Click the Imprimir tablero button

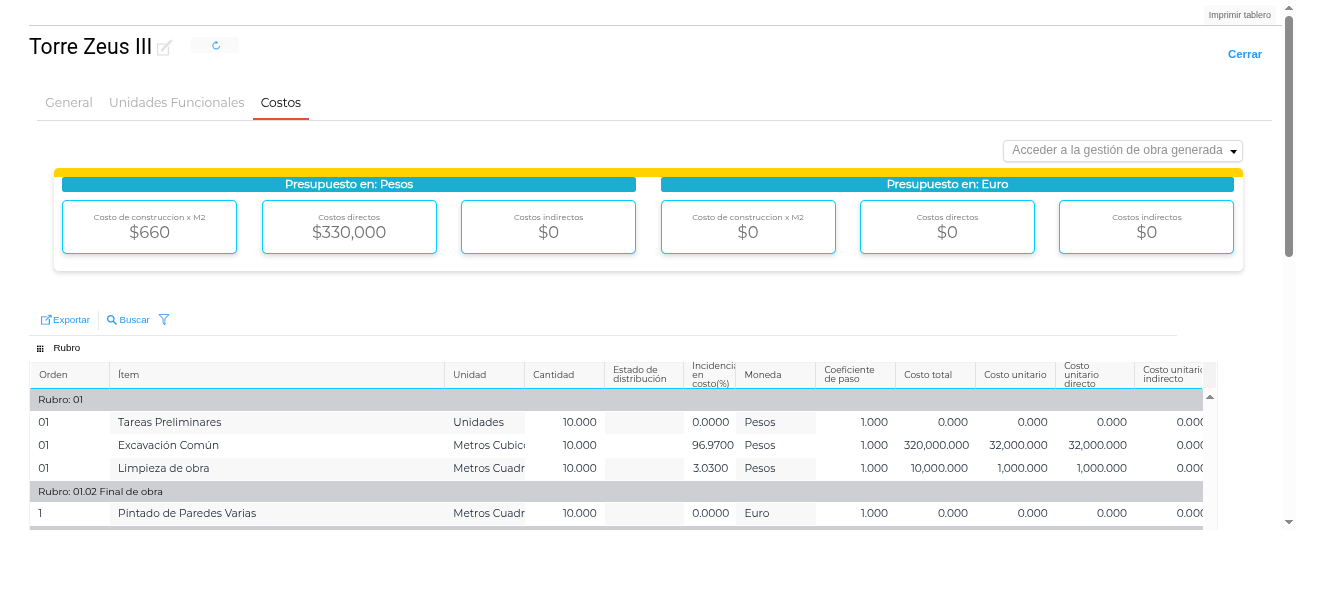coord(1239,15)
